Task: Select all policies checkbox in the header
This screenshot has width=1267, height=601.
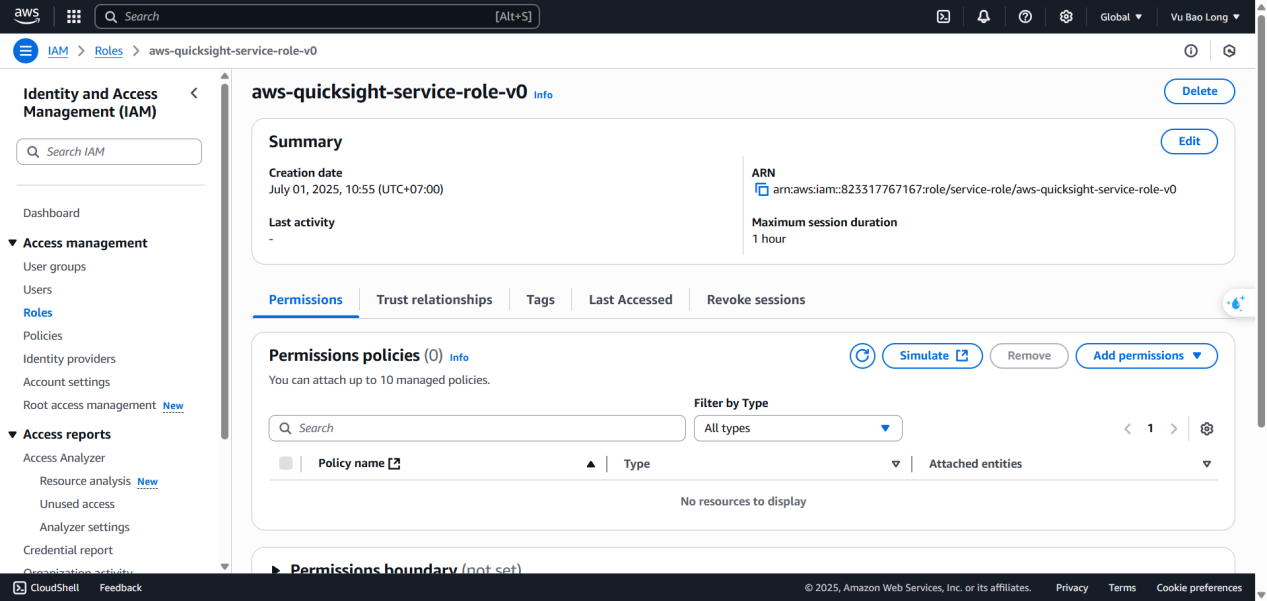Action: [x=286, y=463]
